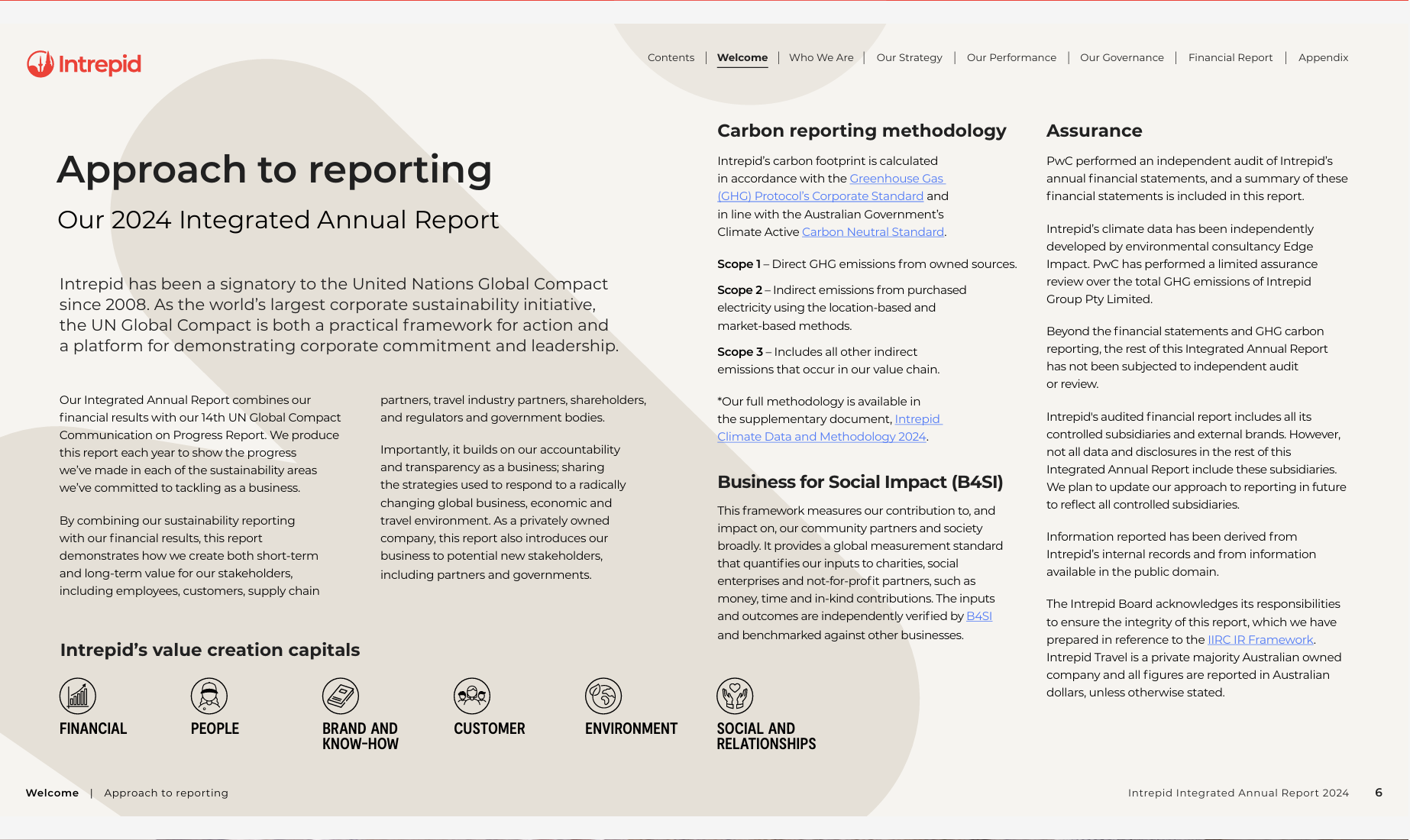Open the Financial Report tab

tap(1230, 58)
